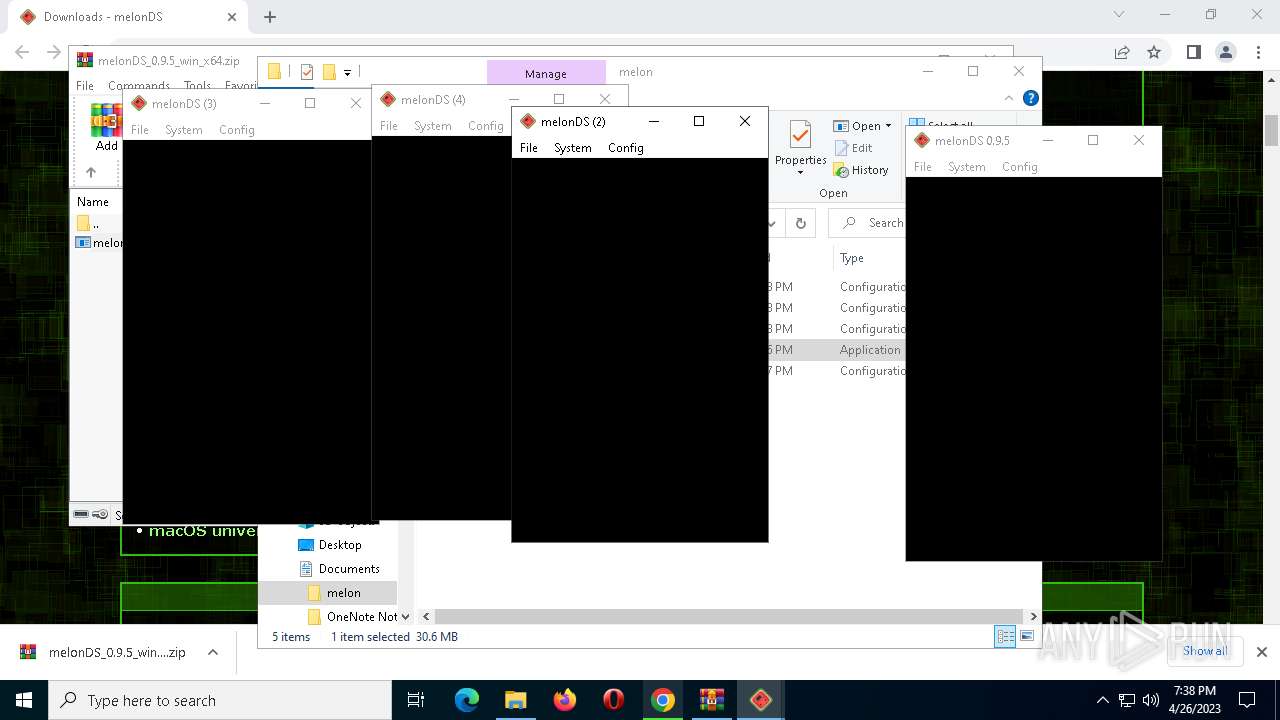Click Explorer refresh button

point(800,223)
